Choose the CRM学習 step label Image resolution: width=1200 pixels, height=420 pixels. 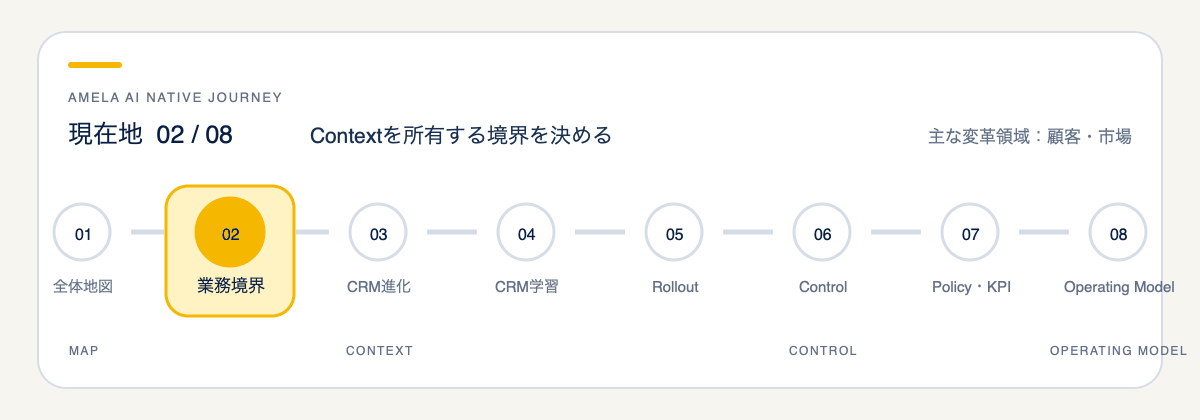click(526, 287)
